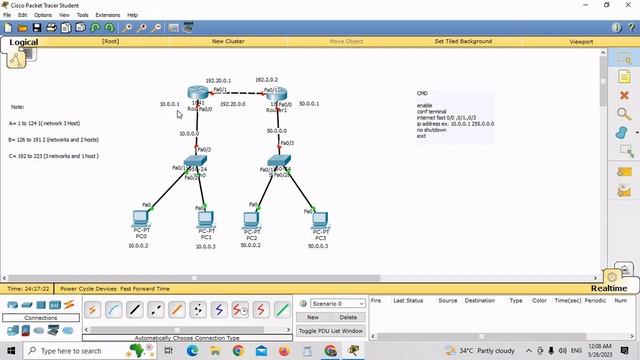This screenshot has width=640, height=360.
Task: Open a file with the folder icon
Action: click(x=22, y=28)
